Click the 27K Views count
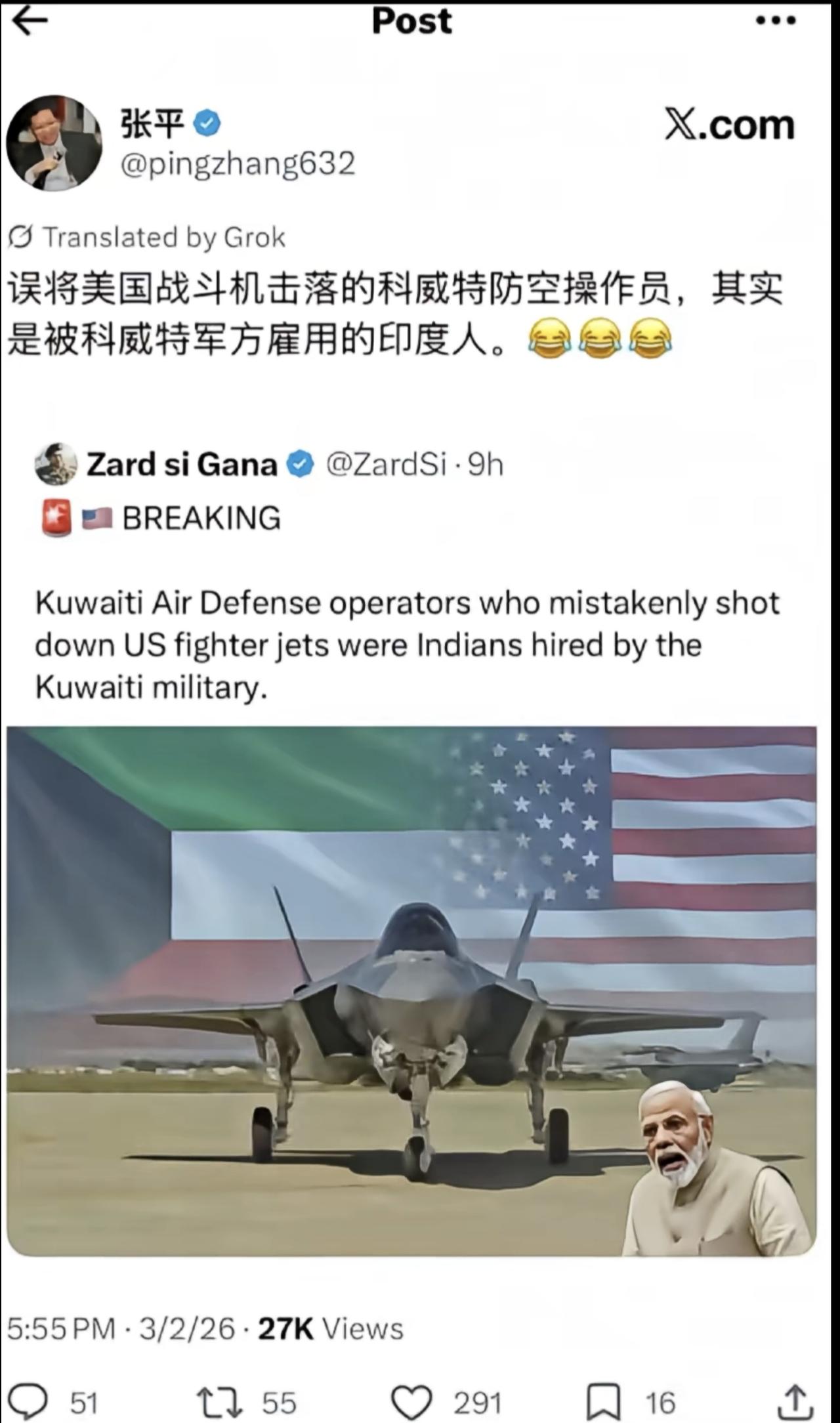Screen dimensions: 840x1423 [331, 1329]
